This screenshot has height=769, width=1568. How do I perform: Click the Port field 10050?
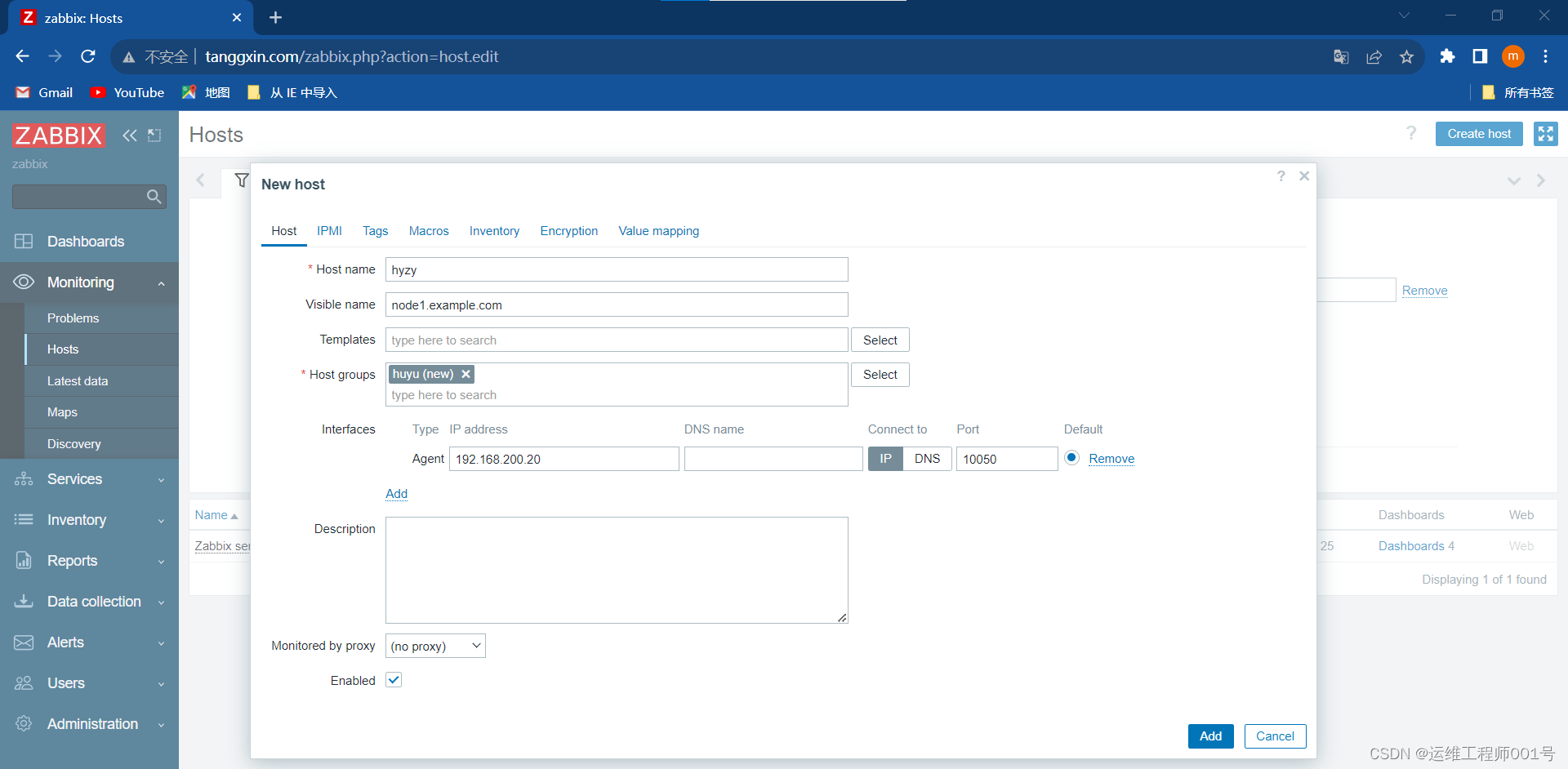pyautogui.click(x=1007, y=459)
